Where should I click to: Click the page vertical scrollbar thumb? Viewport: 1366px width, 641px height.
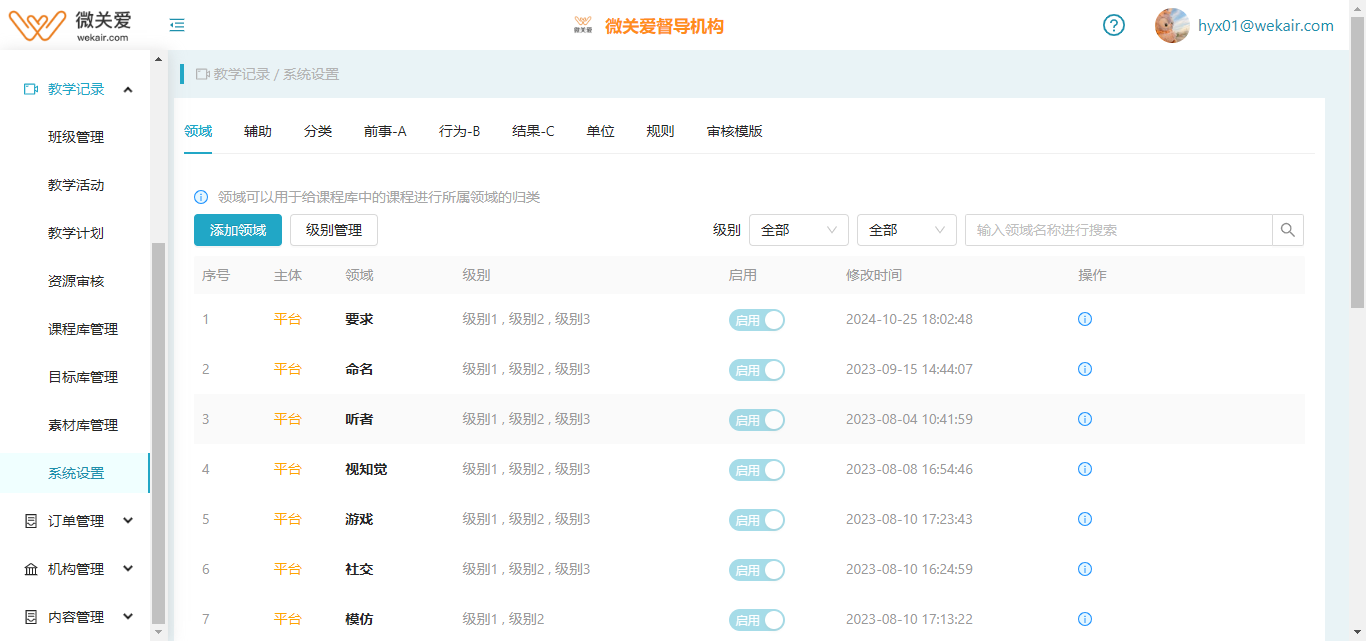pos(1357,162)
